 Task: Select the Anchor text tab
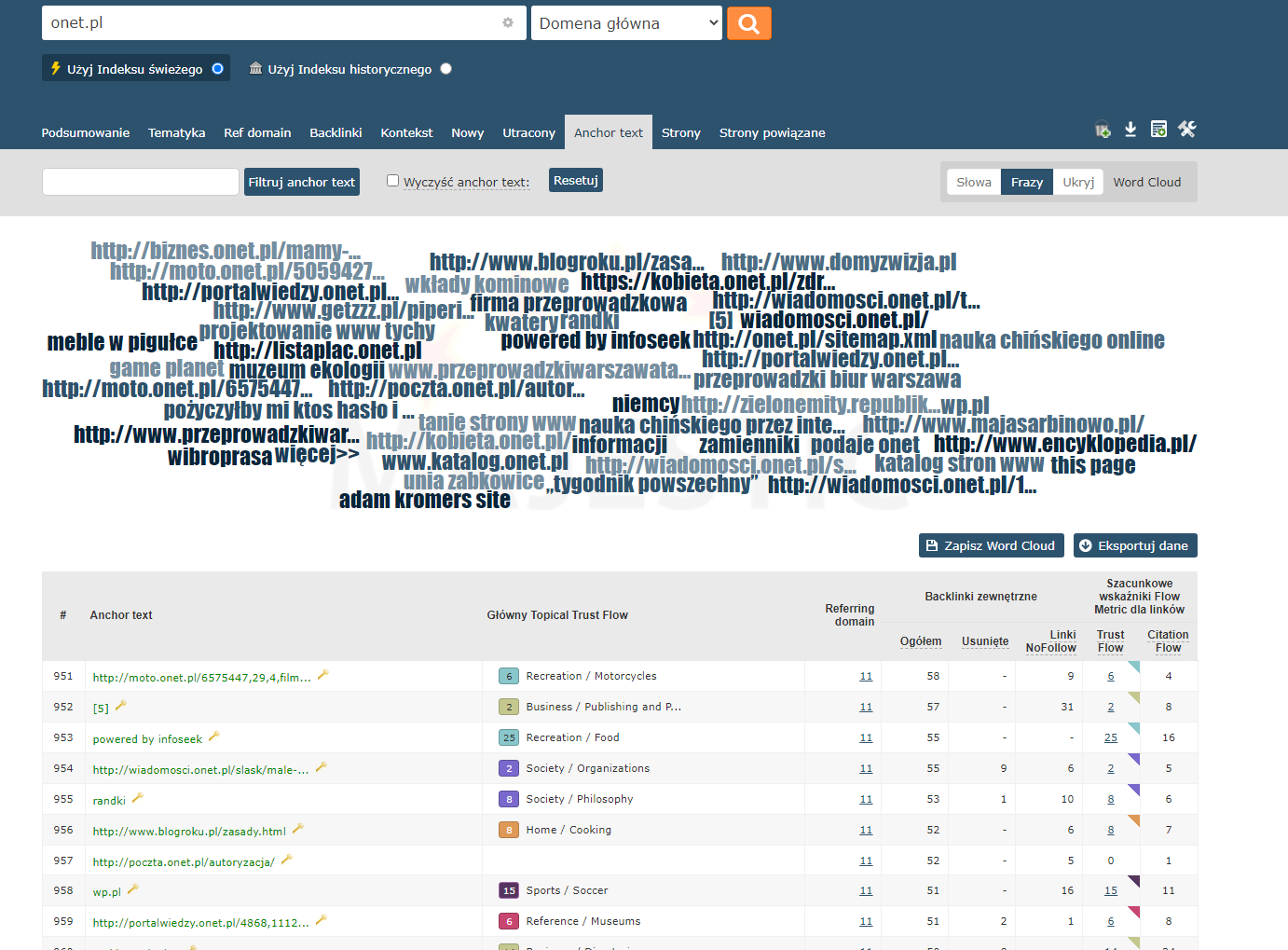pos(609,132)
